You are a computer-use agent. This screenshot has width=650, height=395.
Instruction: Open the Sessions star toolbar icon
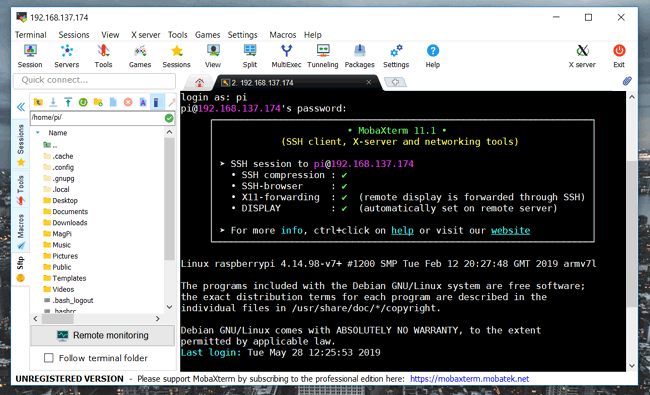click(177, 56)
